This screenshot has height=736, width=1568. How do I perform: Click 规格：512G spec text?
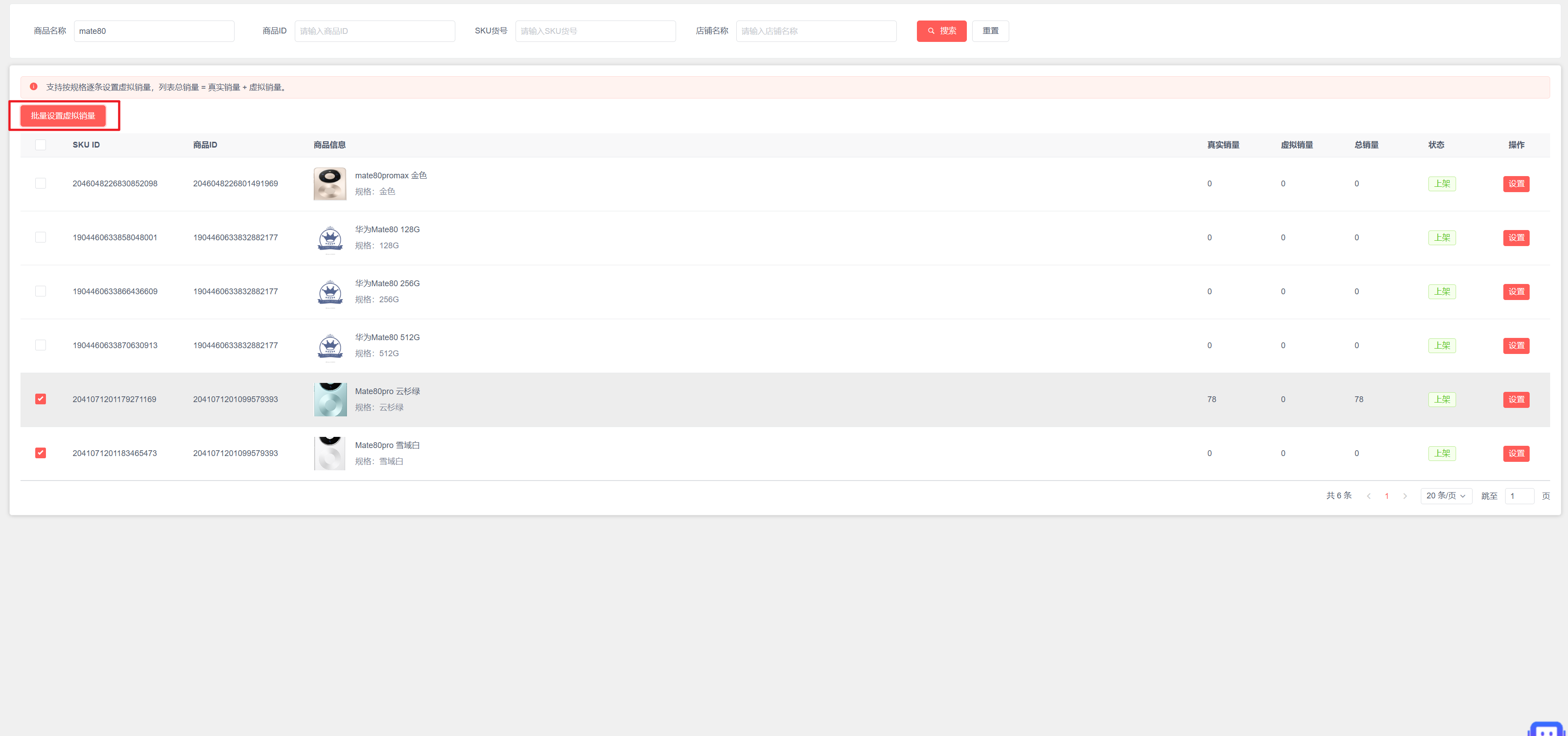[x=377, y=354]
